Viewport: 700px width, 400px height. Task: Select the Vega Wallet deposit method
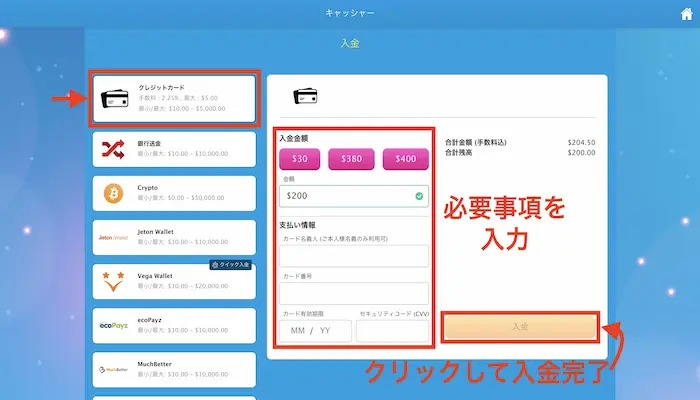tap(174, 282)
